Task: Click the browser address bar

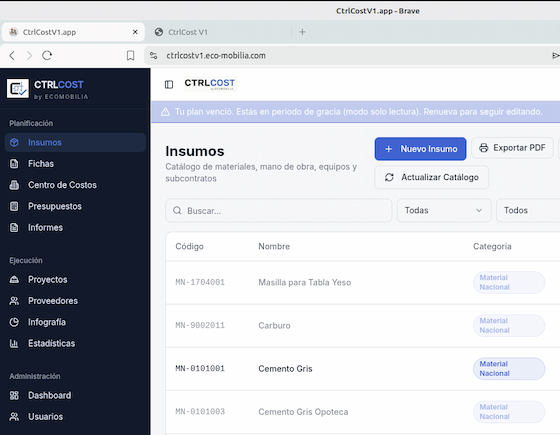Action: point(352,55)
